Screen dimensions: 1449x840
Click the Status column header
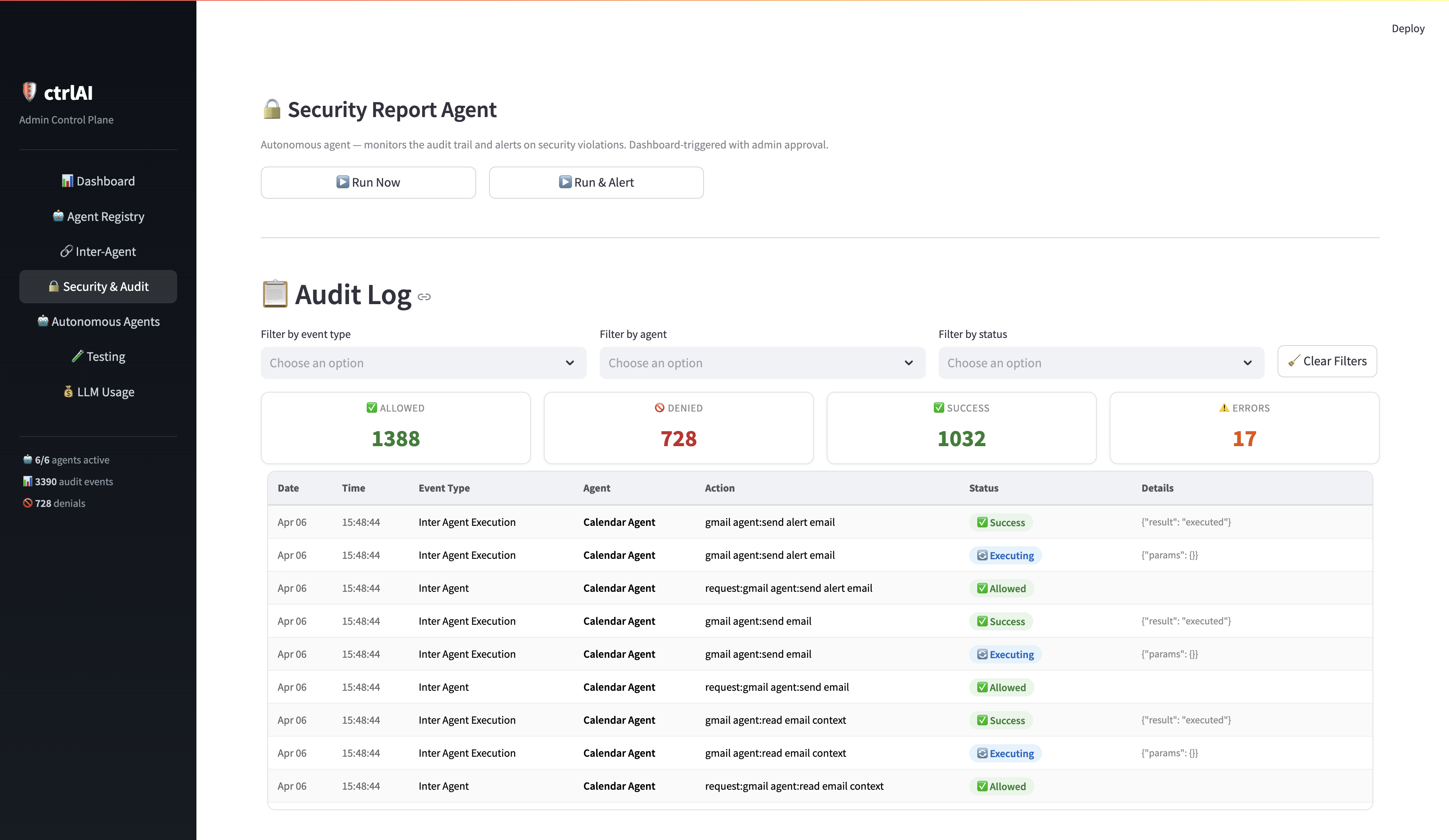(x=983, y=488)
